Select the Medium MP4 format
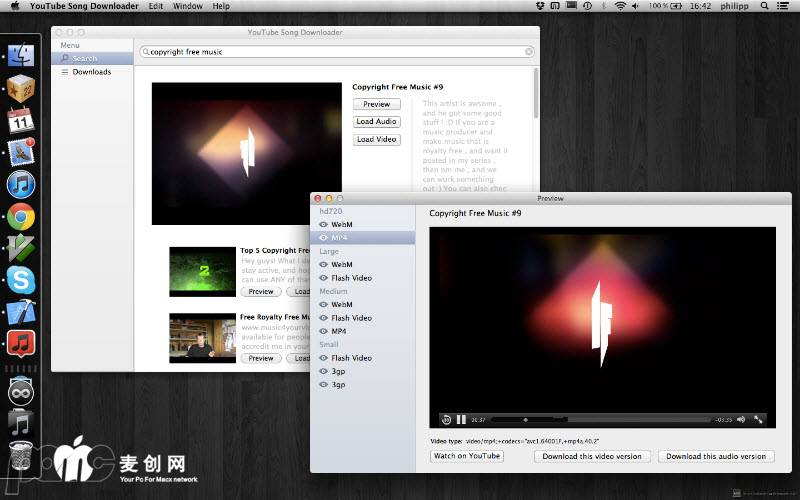This screenshot has width=800, height=500. point(339,331)
